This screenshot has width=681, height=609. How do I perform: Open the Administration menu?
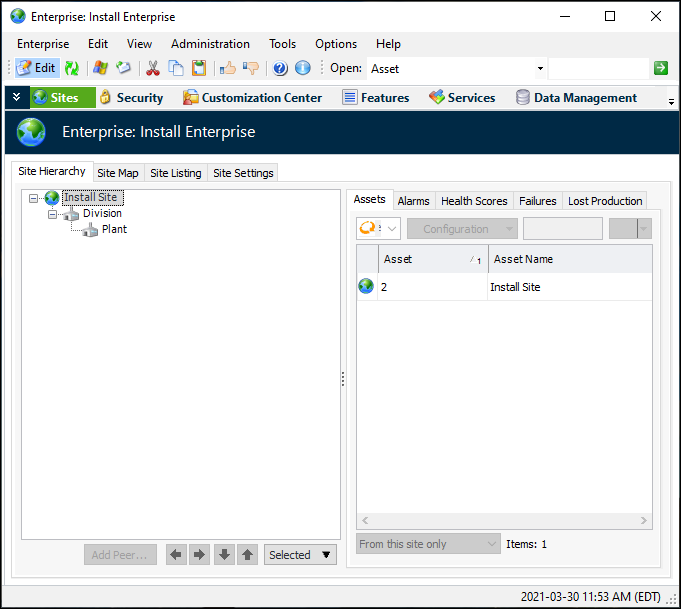(210, 44)
